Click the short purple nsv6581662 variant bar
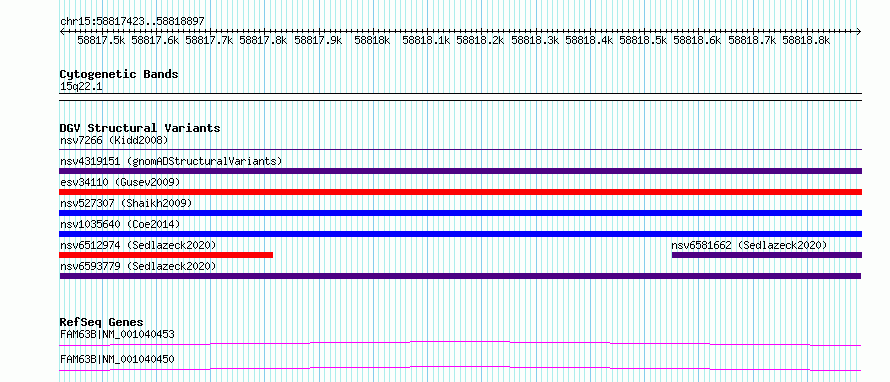890x382 pixels. click(x=767, y=255)
